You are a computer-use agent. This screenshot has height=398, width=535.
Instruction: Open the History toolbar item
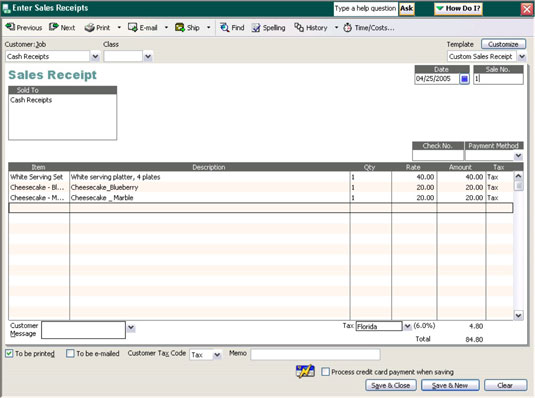click(x=311, y=28)
